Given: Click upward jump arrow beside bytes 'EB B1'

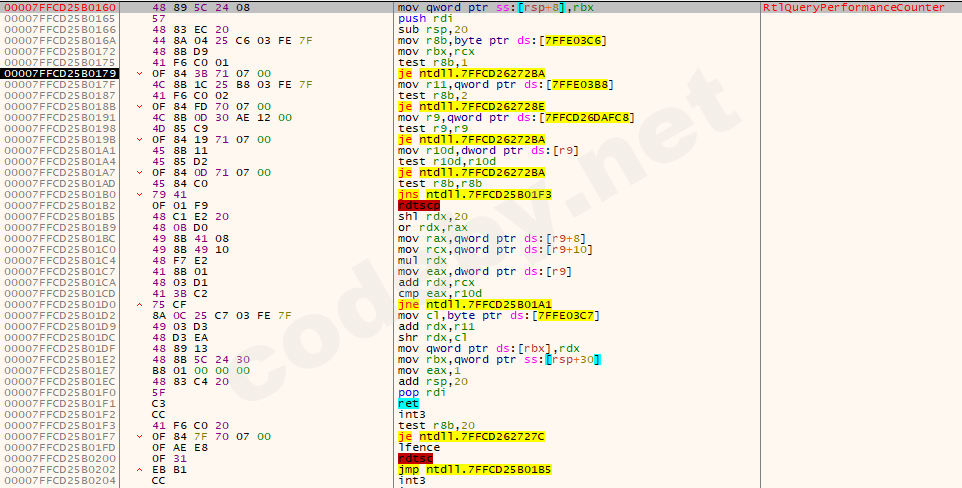Looking at the screenshot, I should [140, 471].
